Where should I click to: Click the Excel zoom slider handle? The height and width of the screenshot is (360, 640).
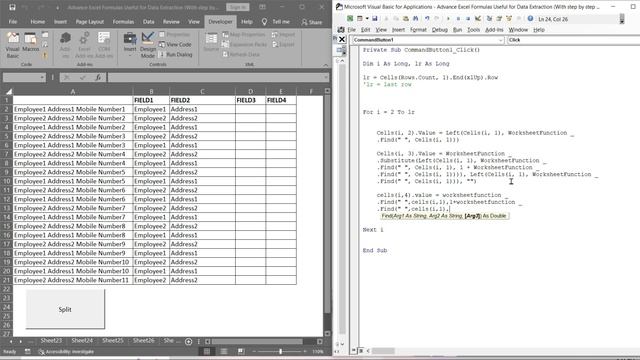point(280,351)
